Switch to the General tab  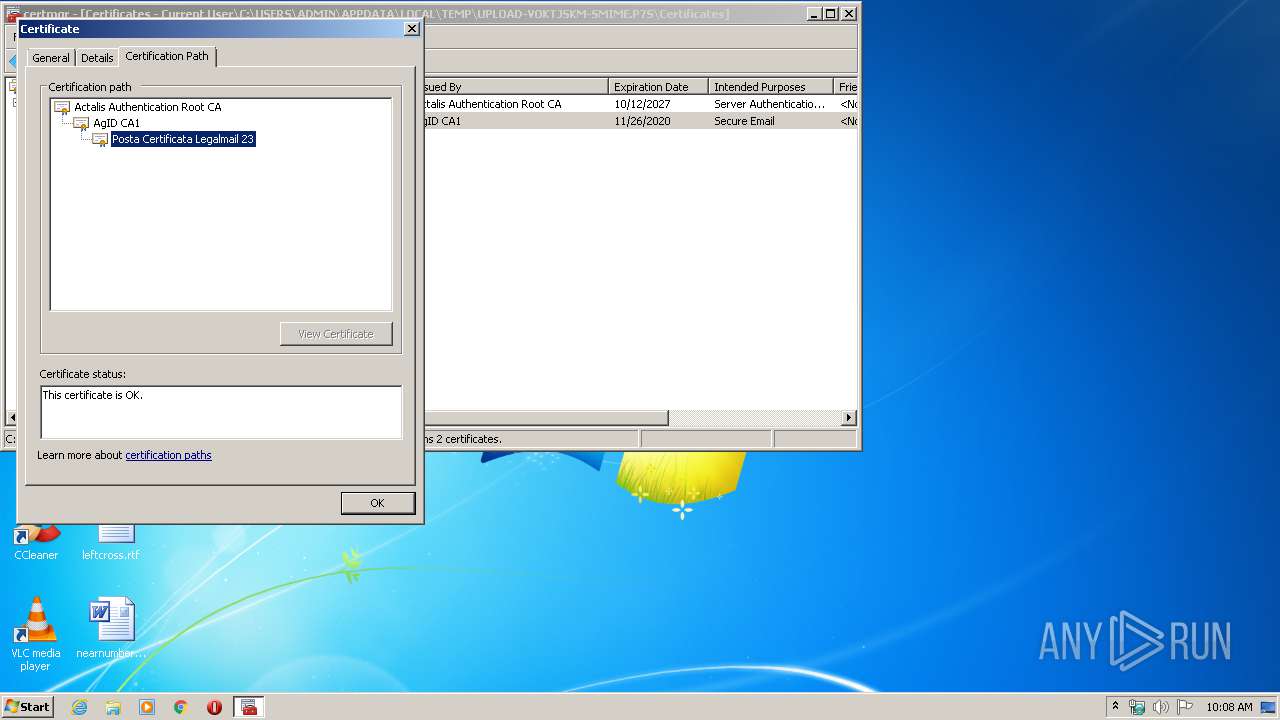click(51, 58)
